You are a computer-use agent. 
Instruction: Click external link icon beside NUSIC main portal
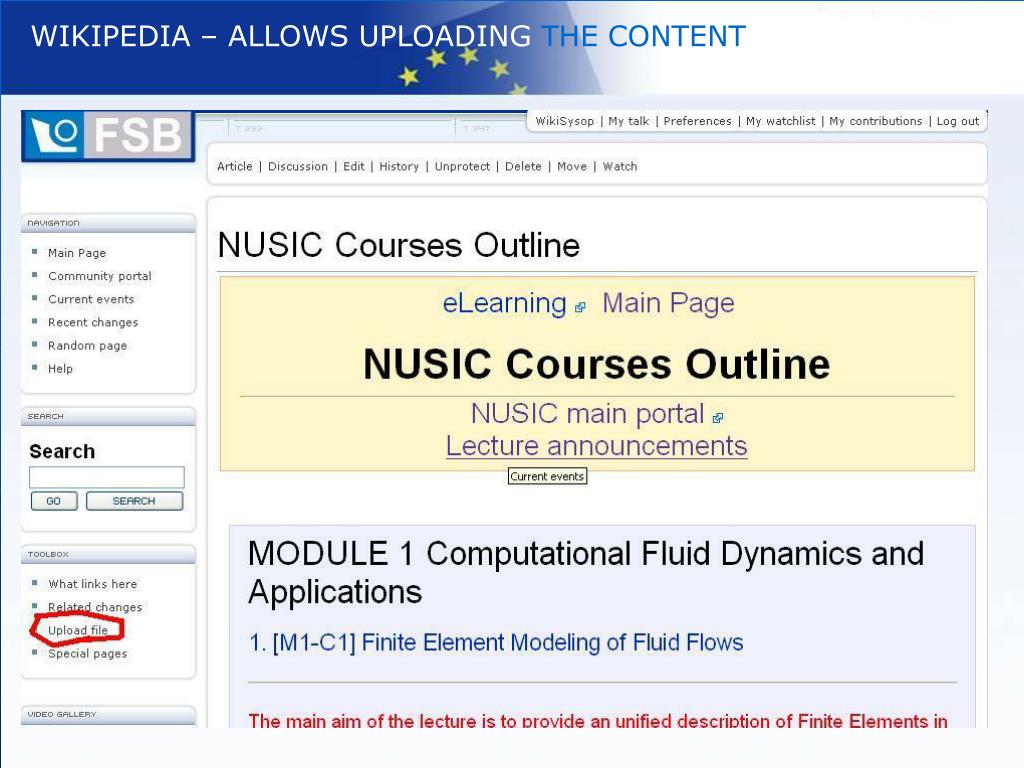(718, 418)
